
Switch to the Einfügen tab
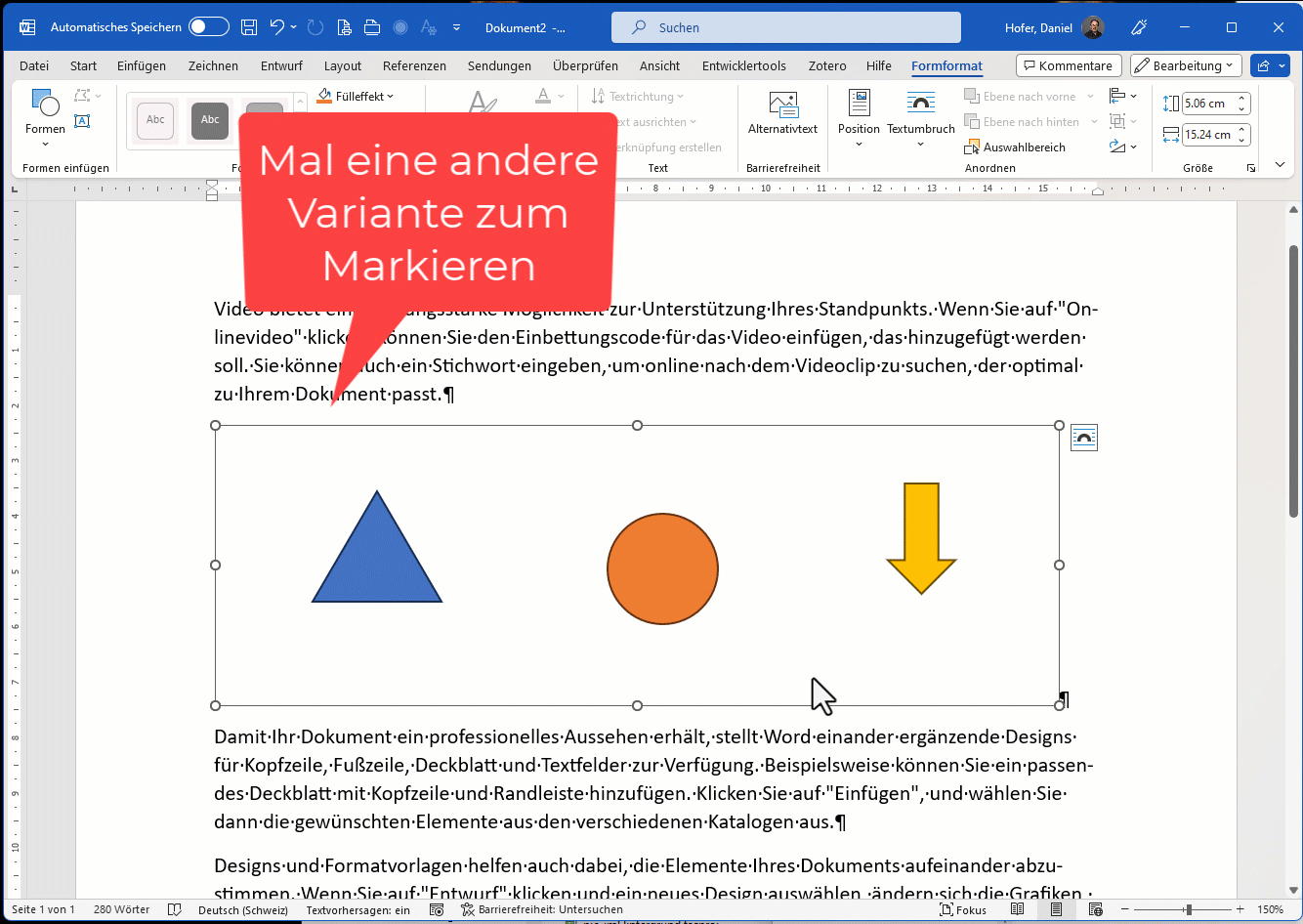[142, 65]
